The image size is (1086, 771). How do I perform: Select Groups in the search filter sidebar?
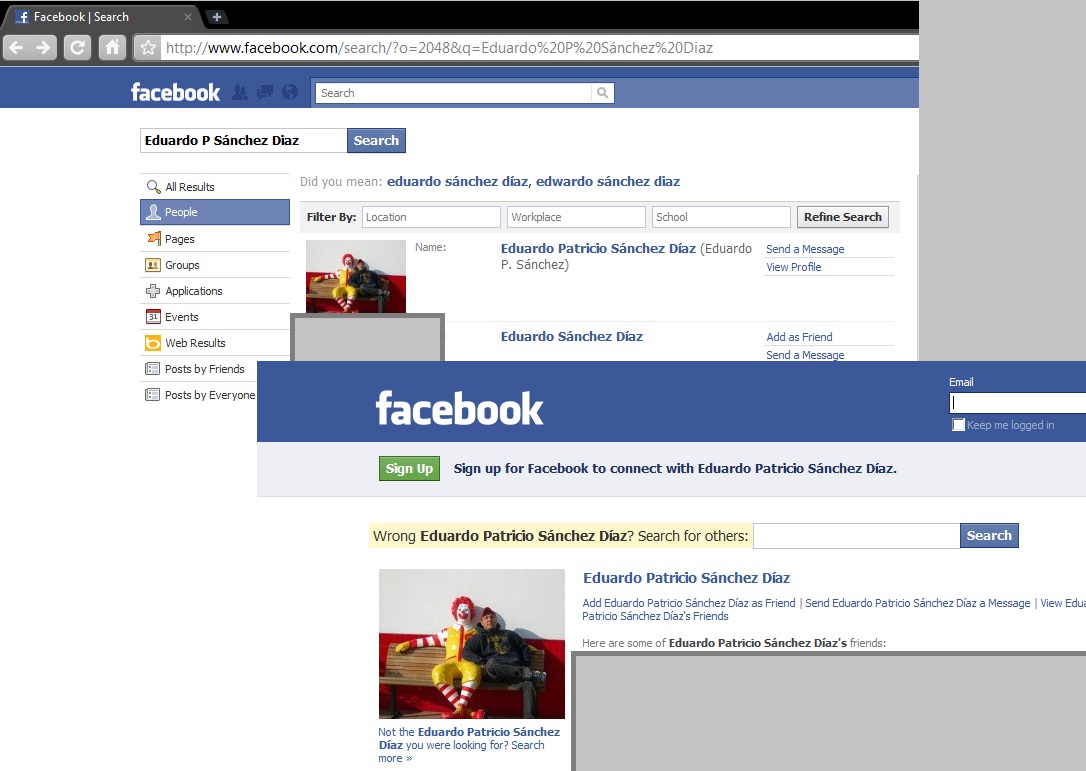click(182, 265)
